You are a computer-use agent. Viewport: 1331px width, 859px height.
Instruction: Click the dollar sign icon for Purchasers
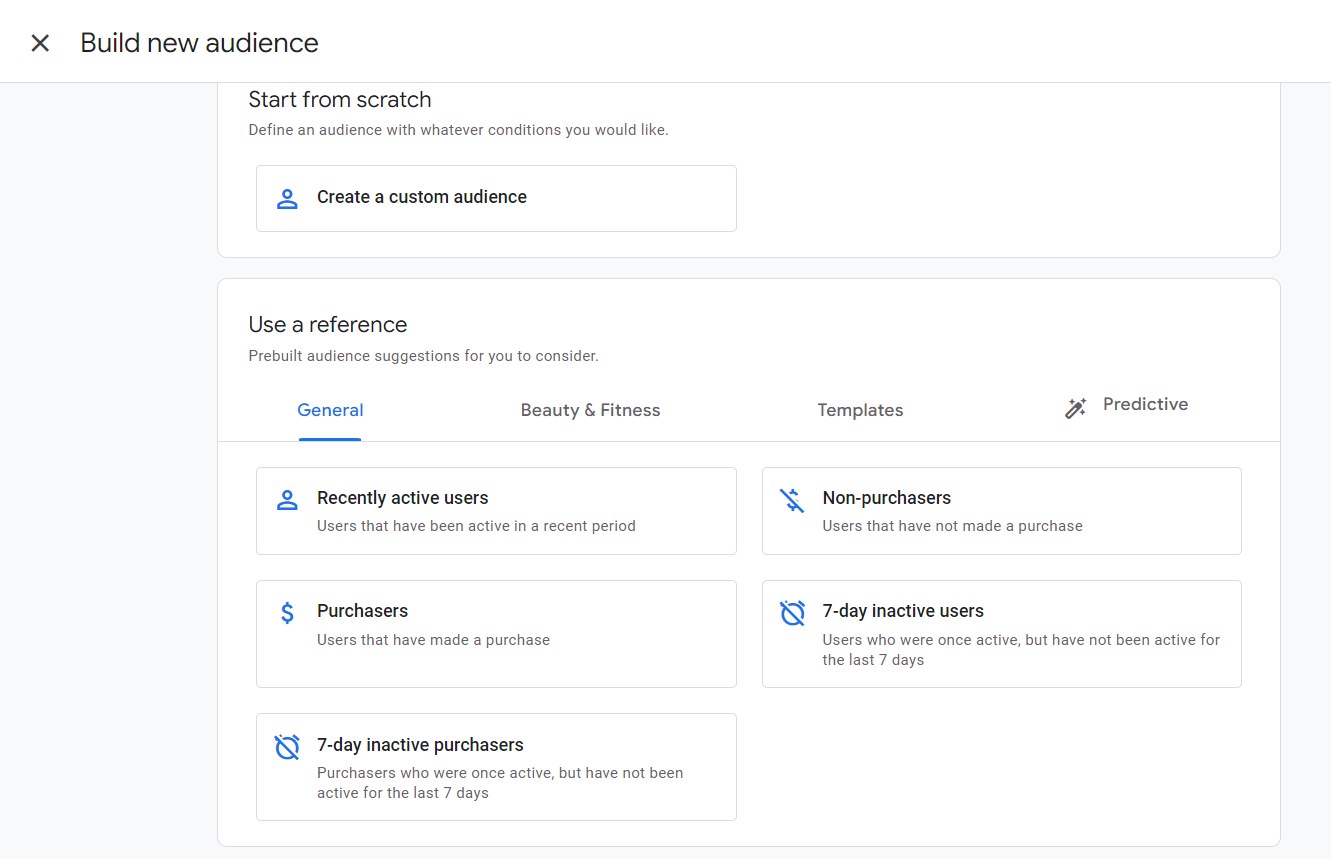point(287,613)
